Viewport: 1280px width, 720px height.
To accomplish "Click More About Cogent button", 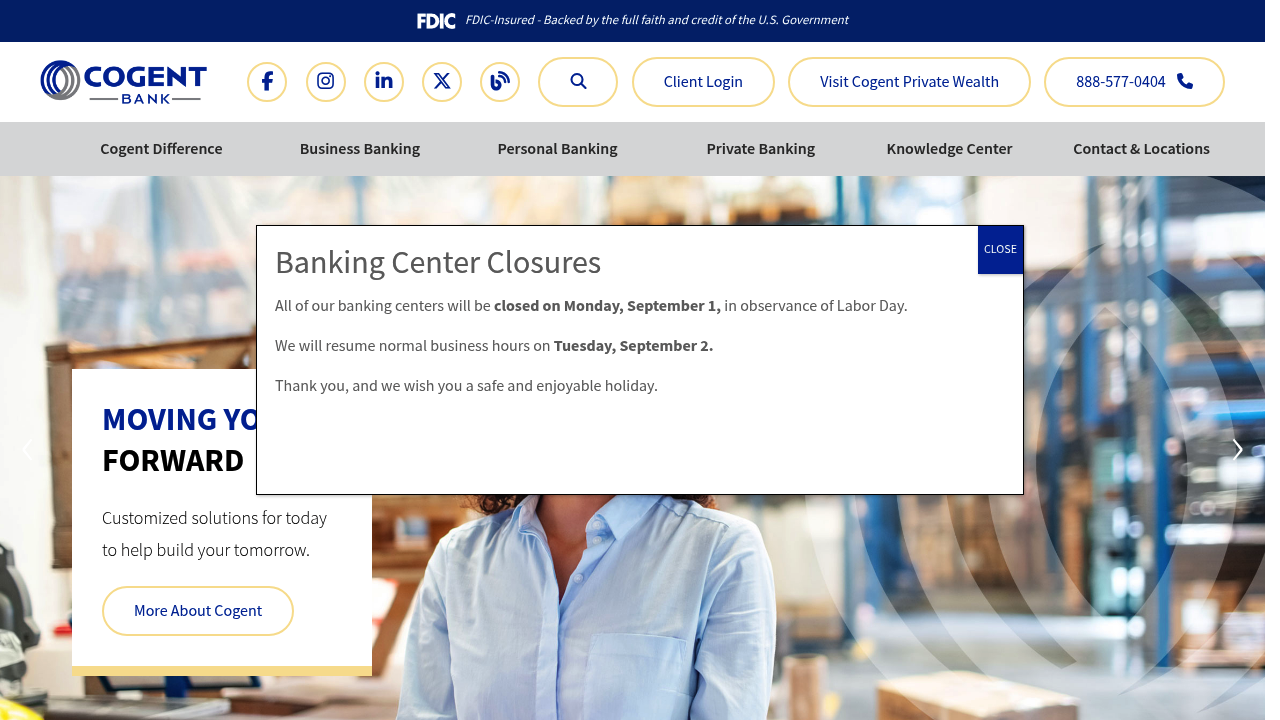I will pos(198,611).
